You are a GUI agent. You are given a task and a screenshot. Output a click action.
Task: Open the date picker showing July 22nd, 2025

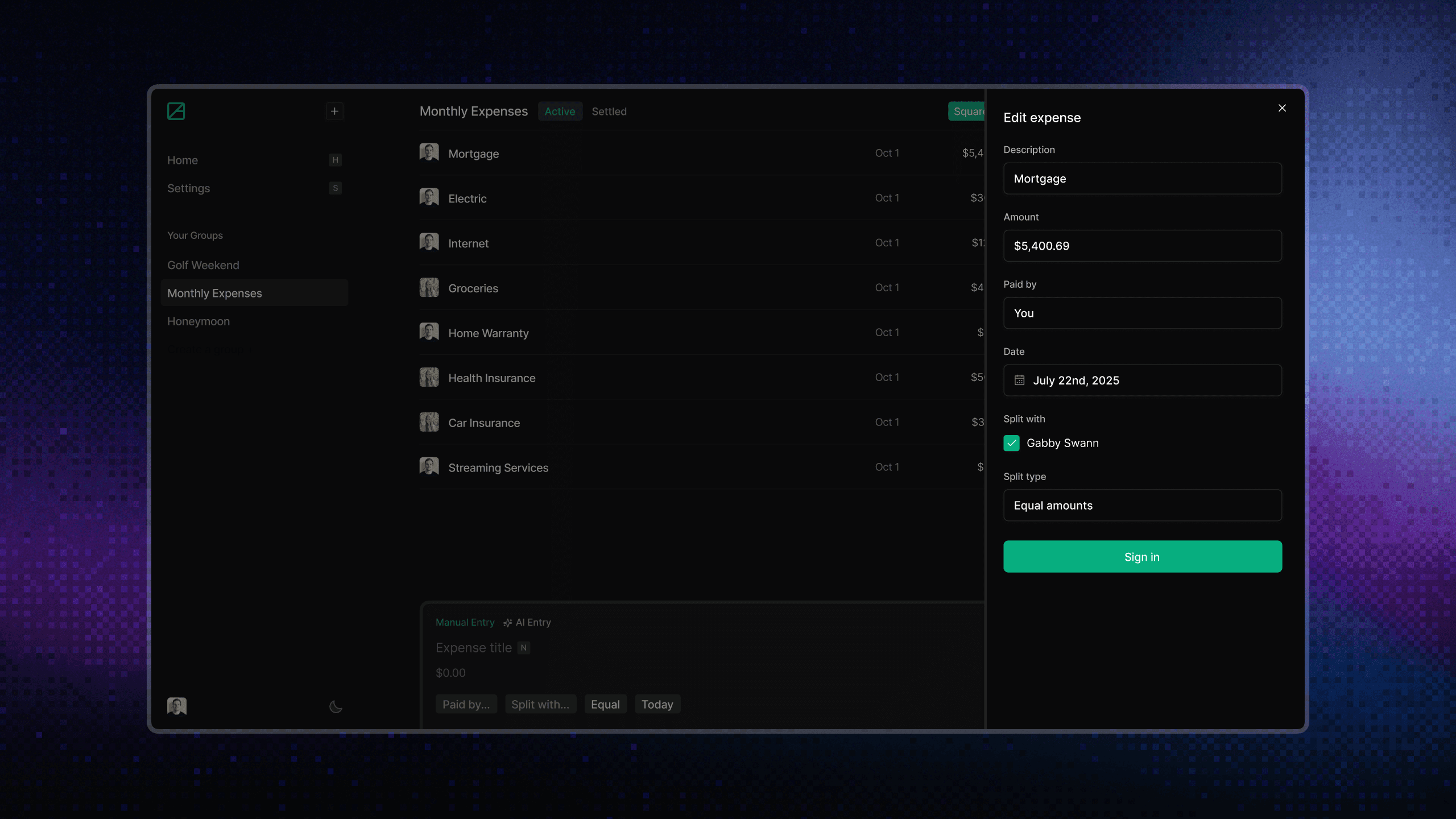[x=1142, y=380]
